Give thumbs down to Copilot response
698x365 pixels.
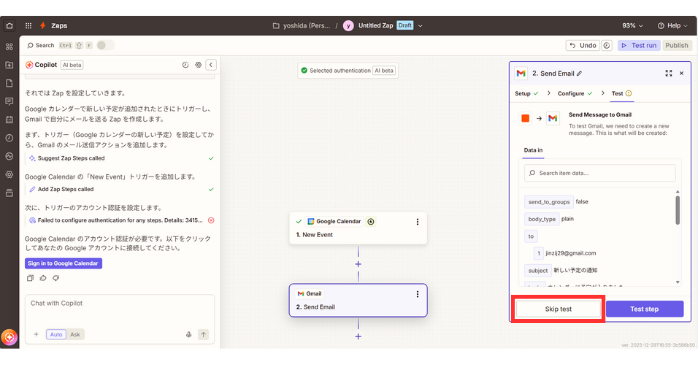pyautogui.click(x=56, y=278)
